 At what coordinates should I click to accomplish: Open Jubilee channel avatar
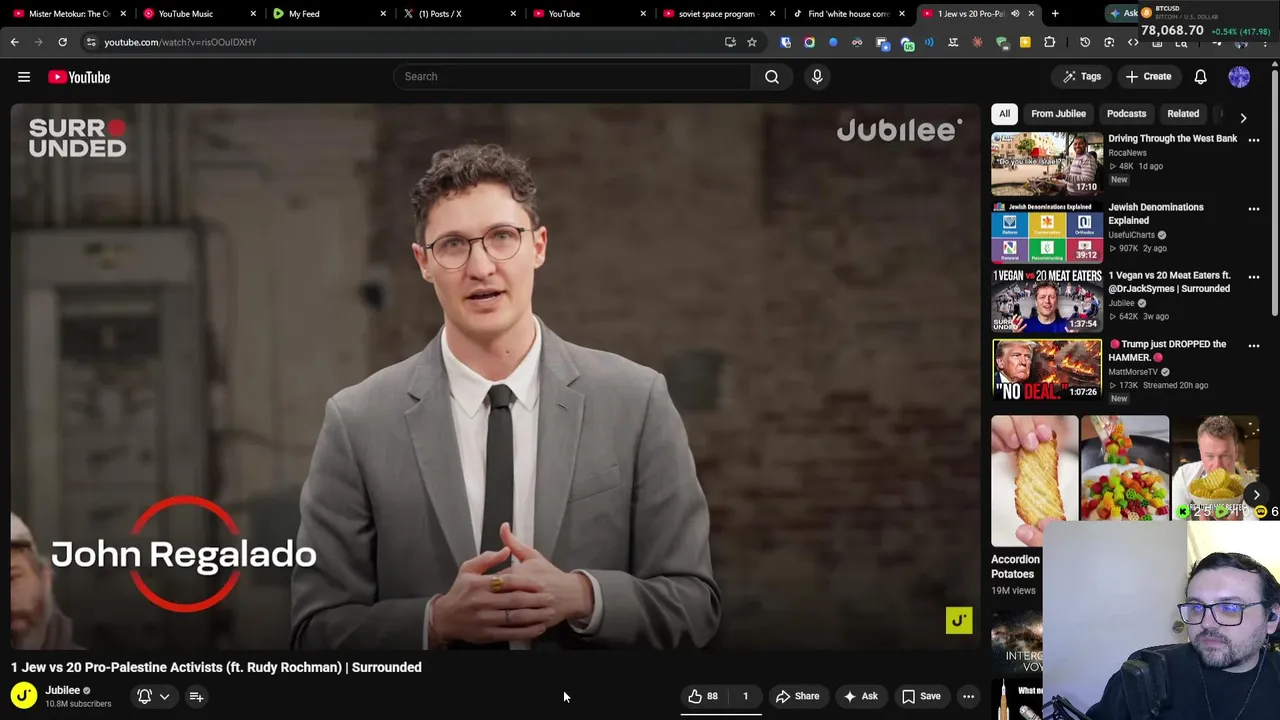(24, 695)
